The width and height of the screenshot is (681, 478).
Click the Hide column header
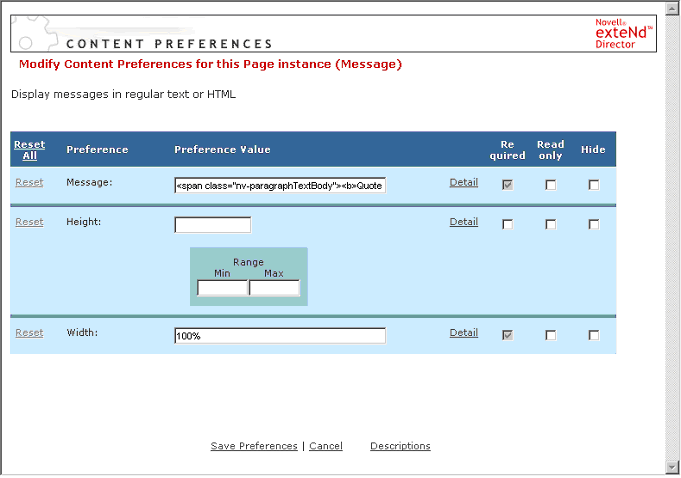(x=593, y=150)
